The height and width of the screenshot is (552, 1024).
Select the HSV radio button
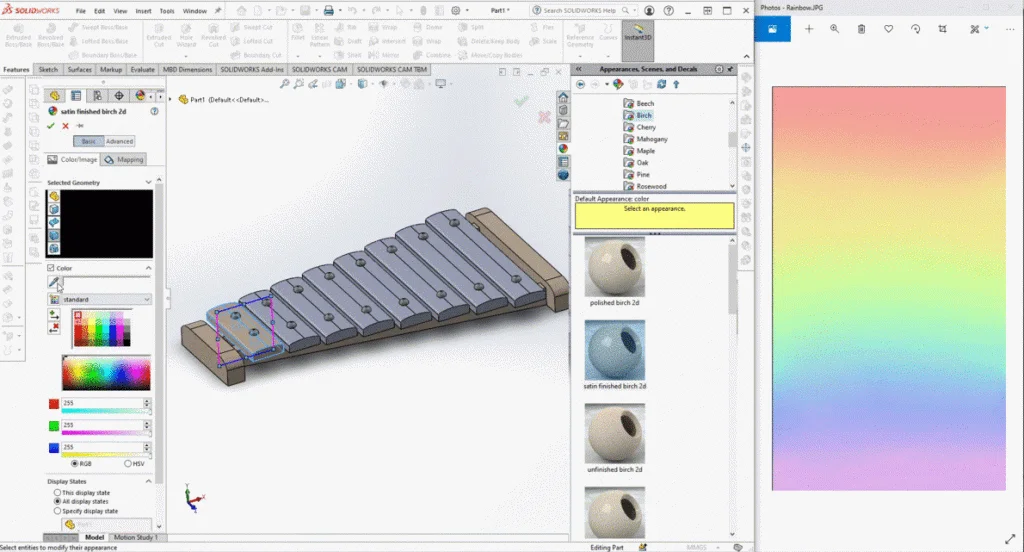pyautogui.click(x=127, y=463)
